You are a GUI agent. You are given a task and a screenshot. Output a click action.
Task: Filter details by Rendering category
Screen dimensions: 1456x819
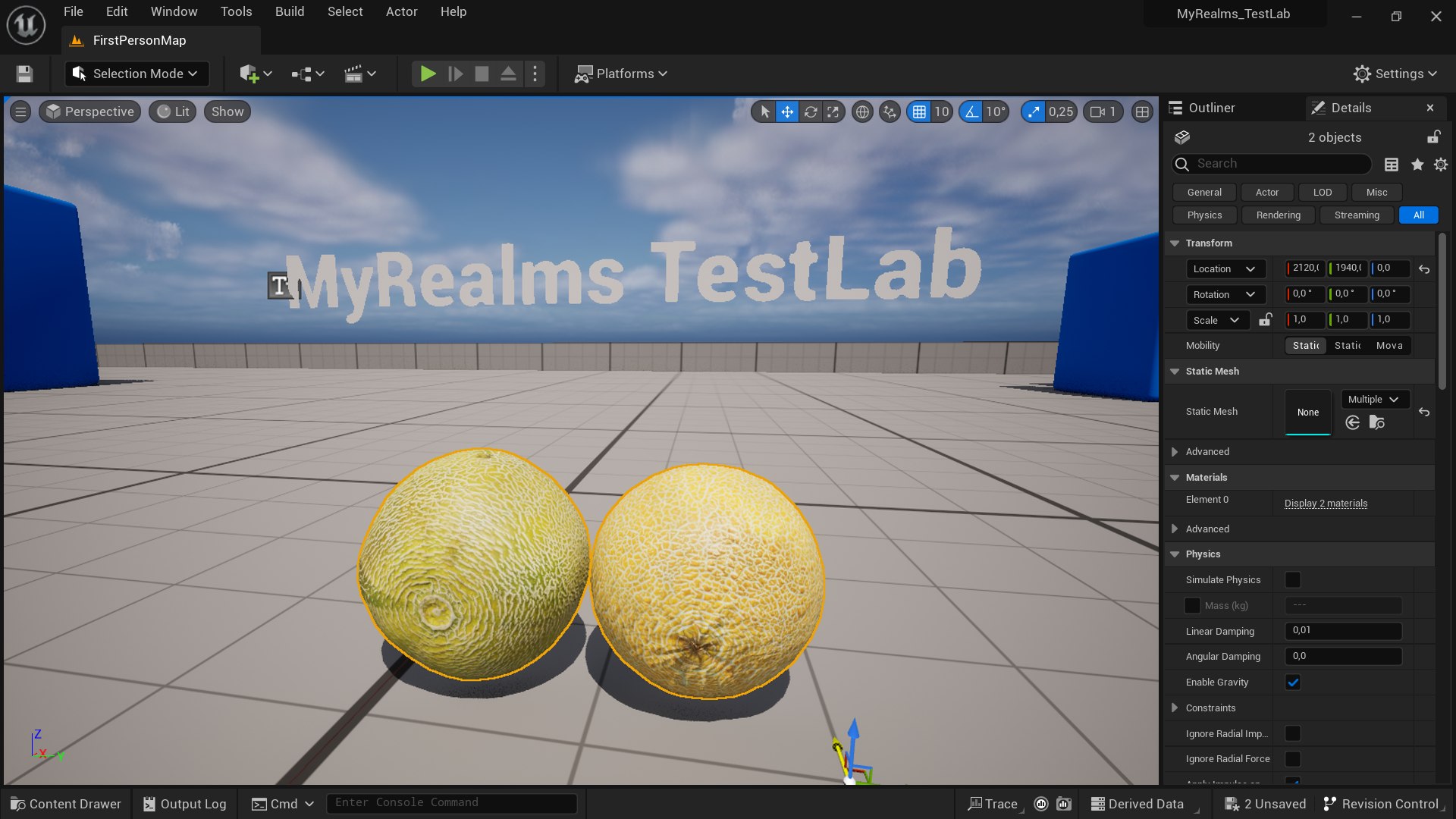click(x=1278, y=215)
